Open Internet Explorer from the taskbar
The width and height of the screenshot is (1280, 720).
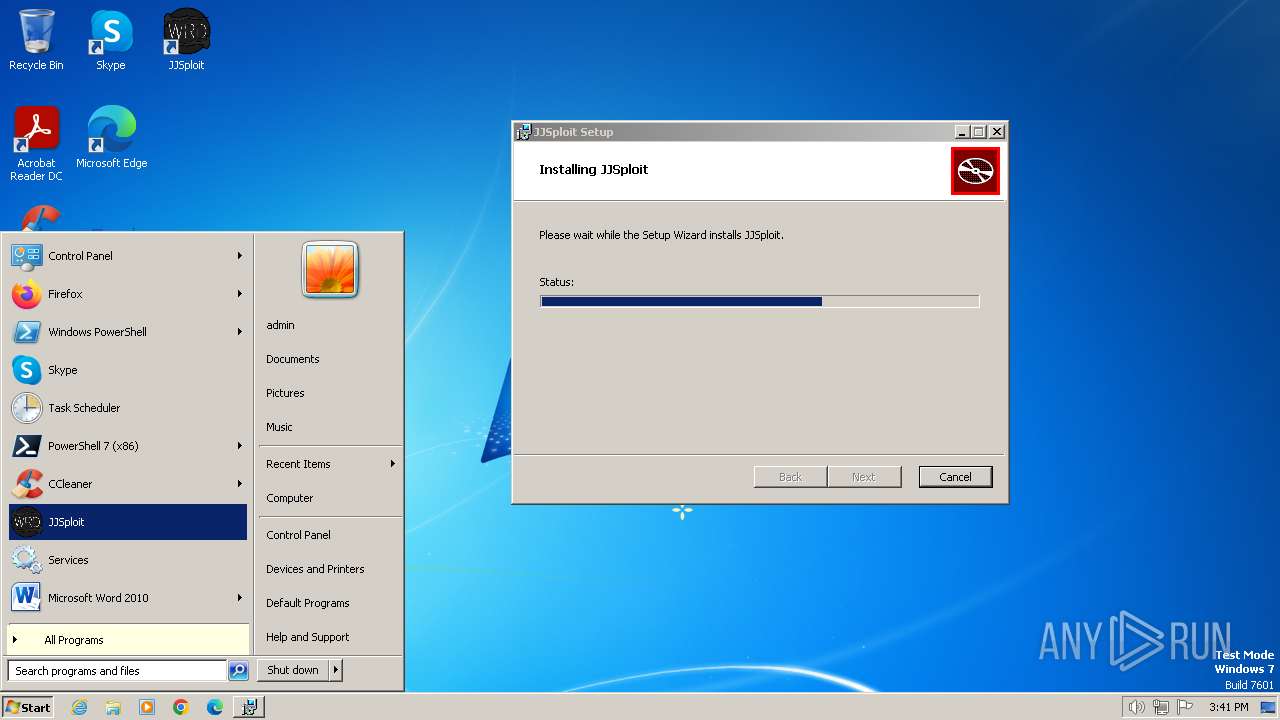tap(79, 707)
